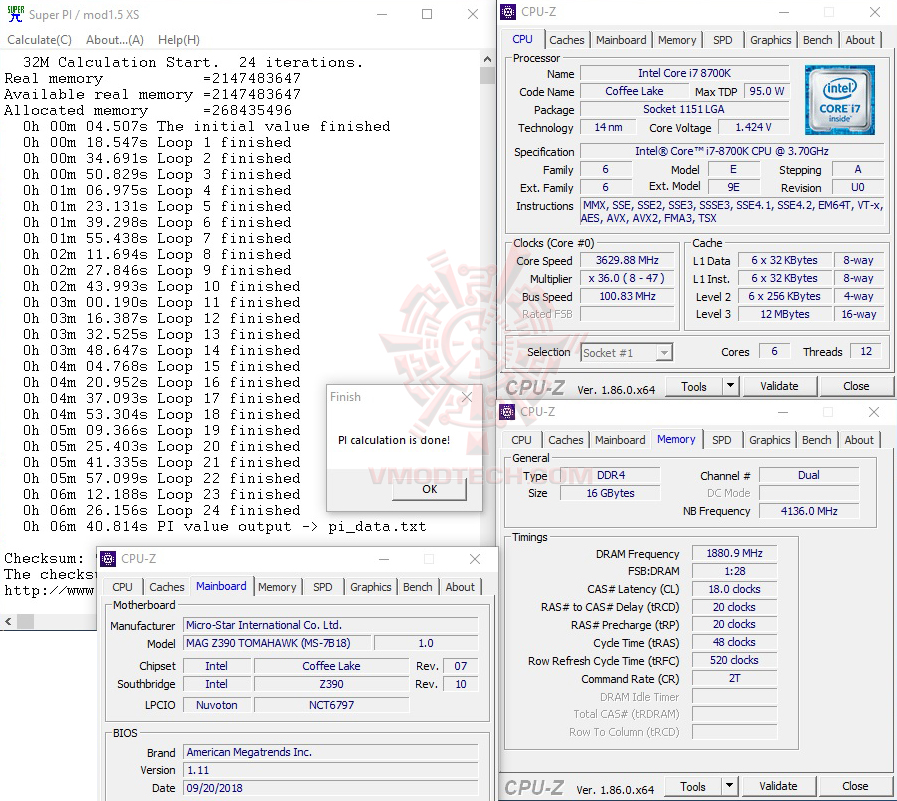Open the Help menu in Super PI
The width and height of the screenshot is (897, 801).
click(177, 39)
